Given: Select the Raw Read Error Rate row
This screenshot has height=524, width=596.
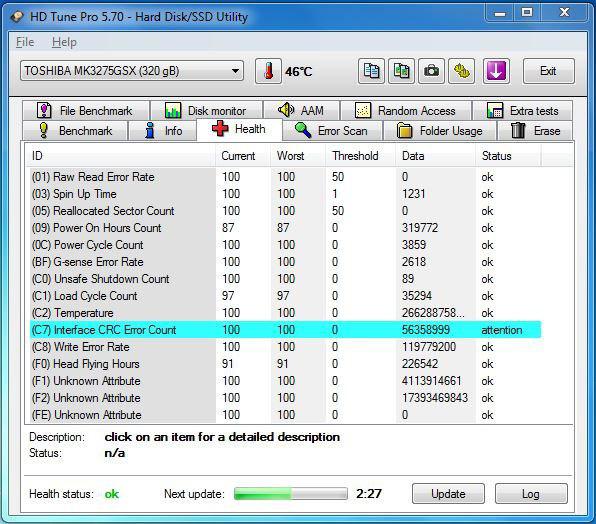Looking at the screenshot, I should click(x=285, y=177).
